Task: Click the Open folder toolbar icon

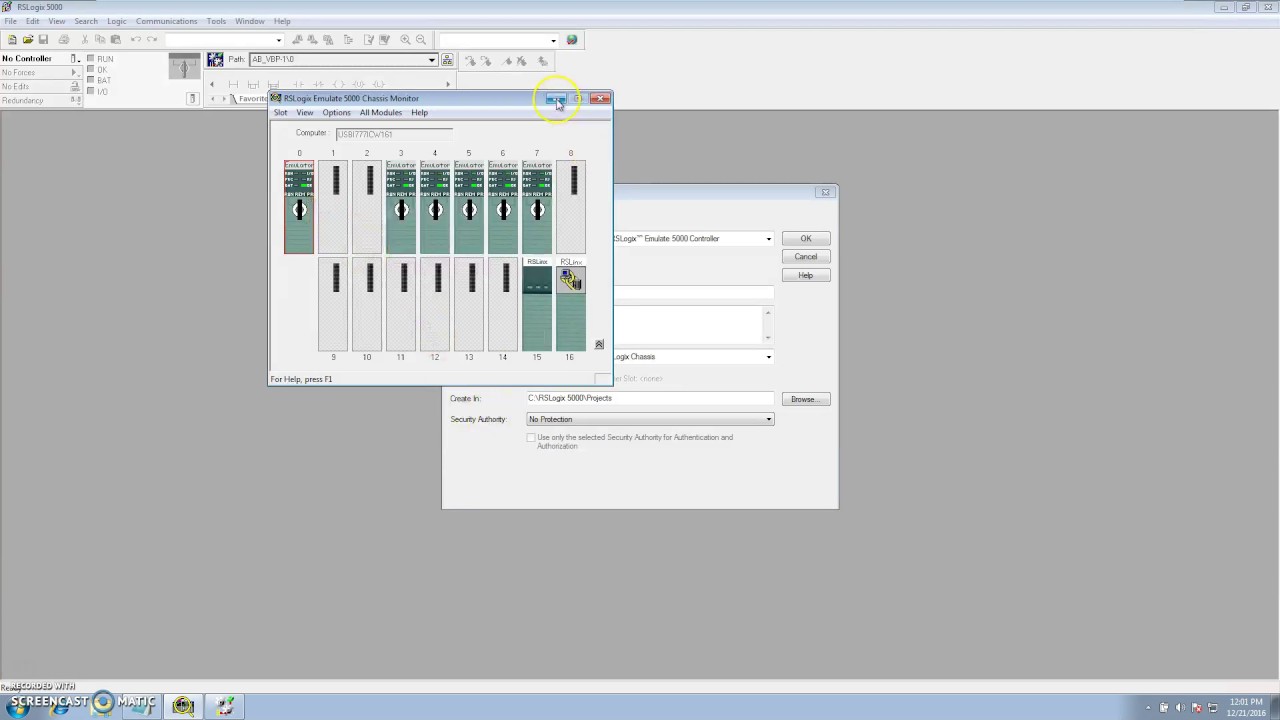Action: 28,40
